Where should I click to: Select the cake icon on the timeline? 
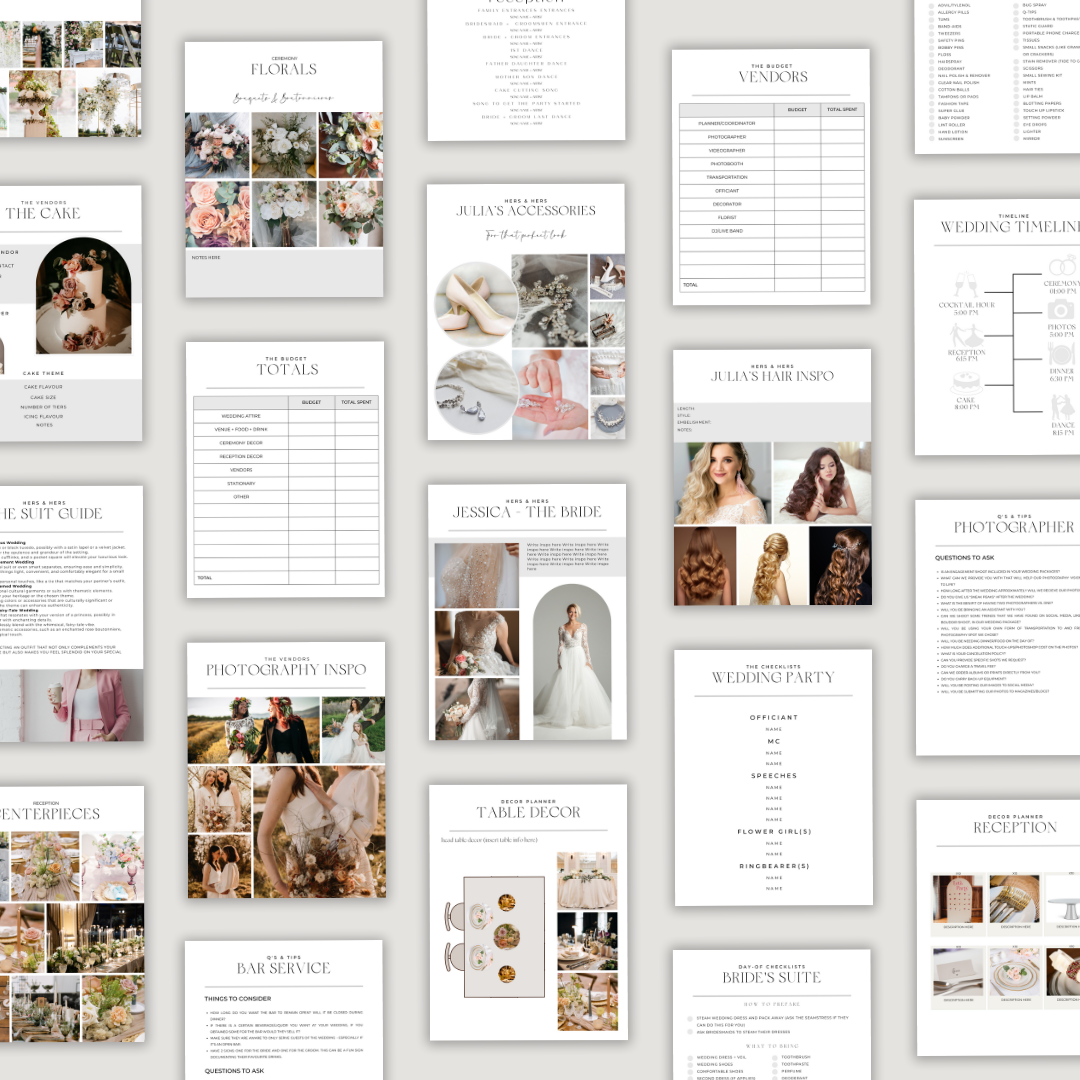coord(965,383)
